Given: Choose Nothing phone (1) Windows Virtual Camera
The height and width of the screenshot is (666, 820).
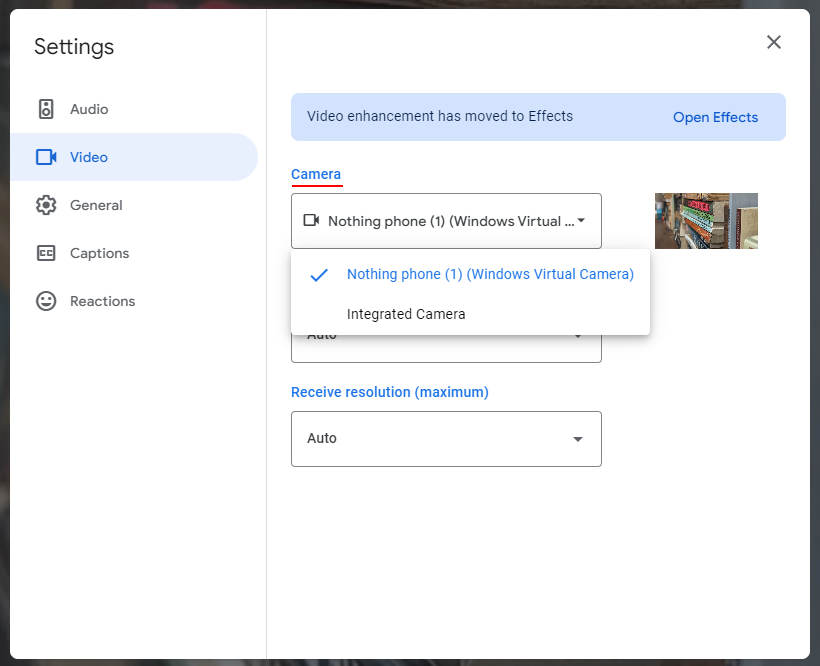Looking at the screenshot, I should [471, 274].
